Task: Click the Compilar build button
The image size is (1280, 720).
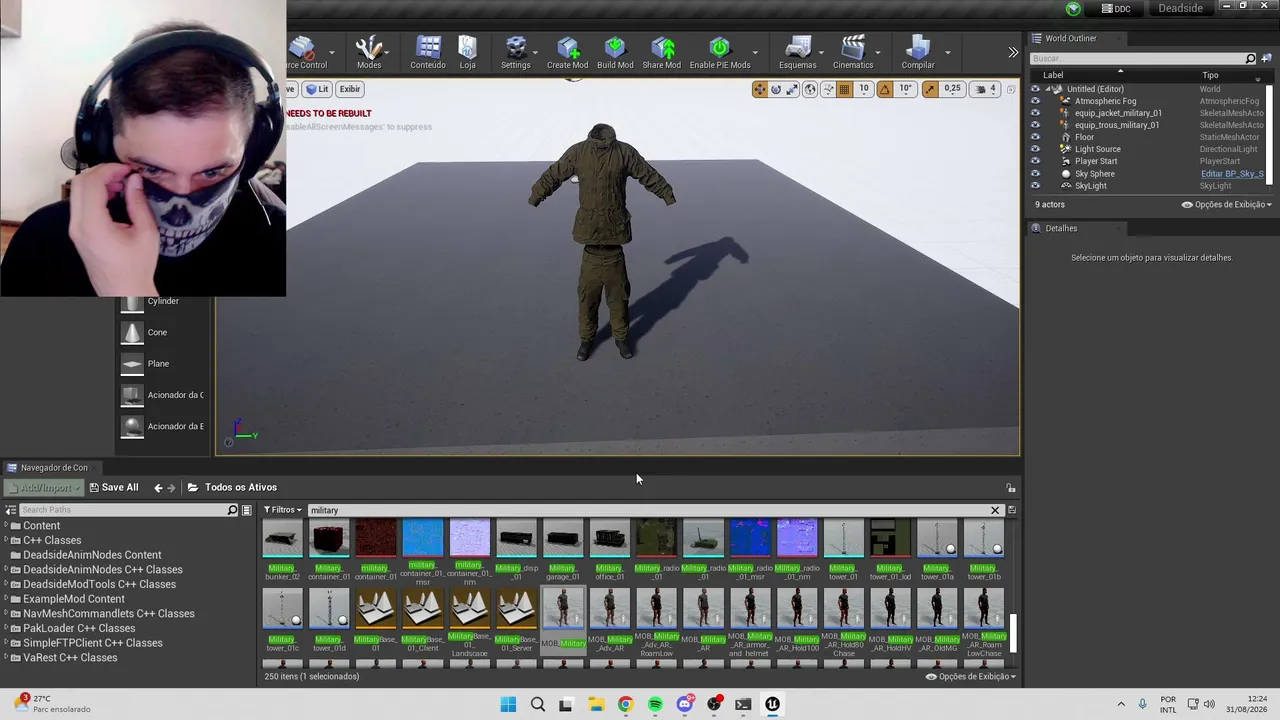Action: click(918, 52)
